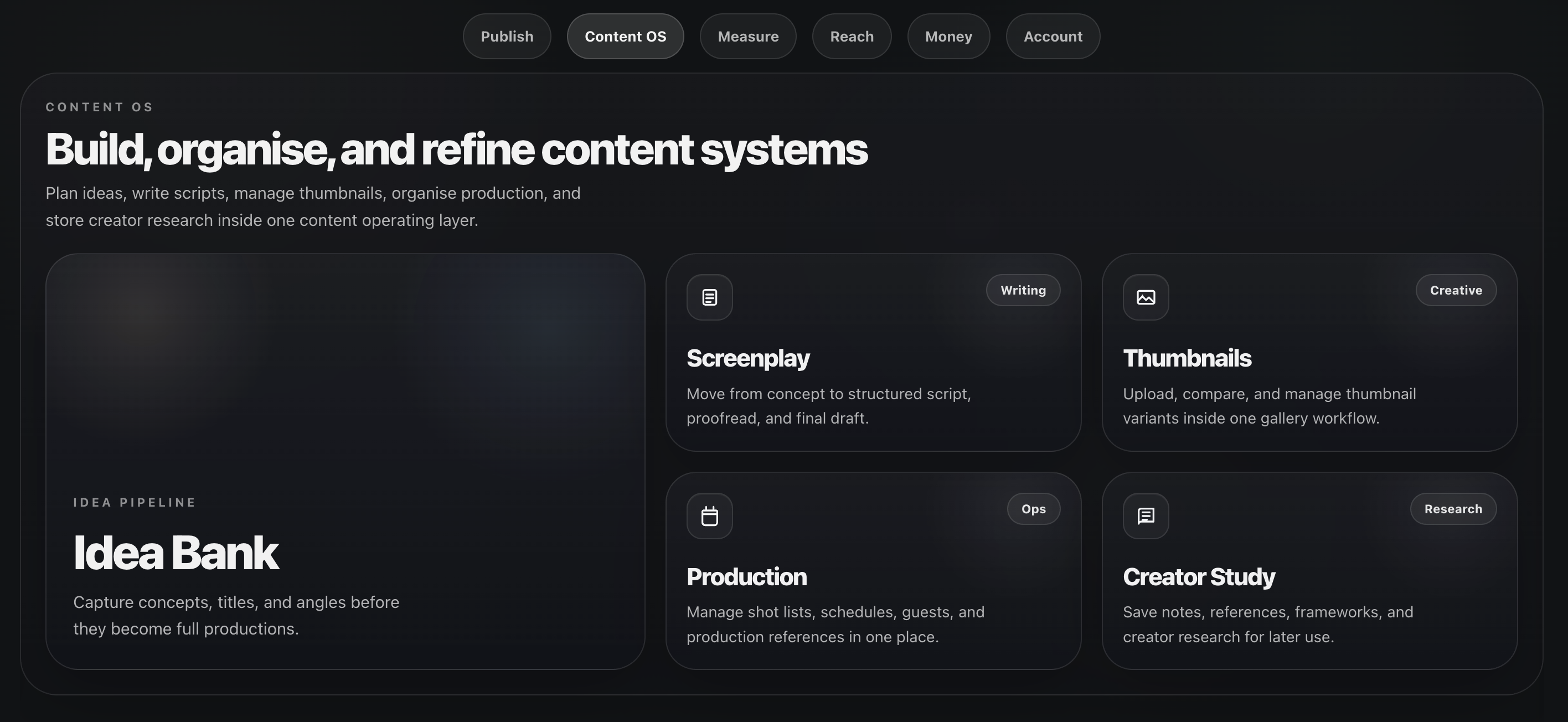The width and height of the screenshot is (1568, 722).
Task: Switch to the Account tab
Action: [1053, 37]
